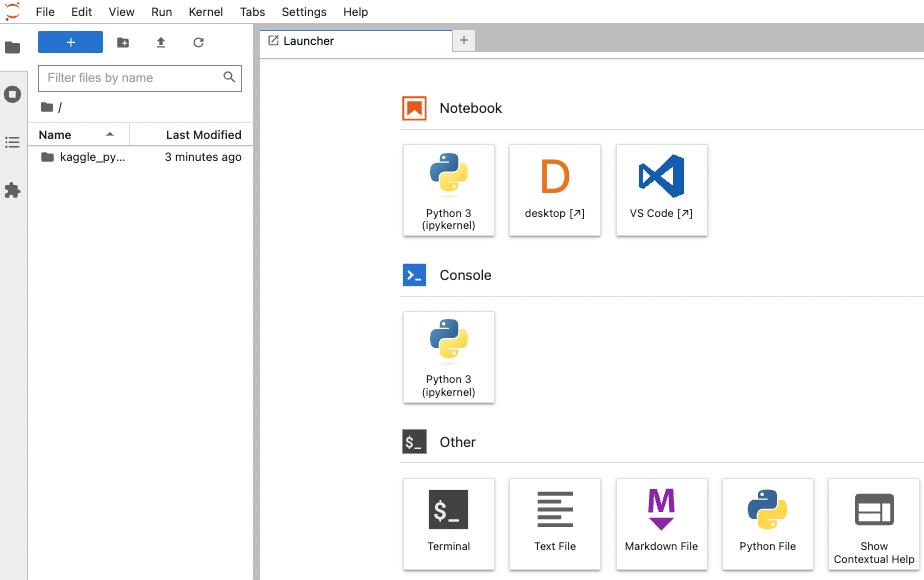
Task: Click the Filter files by name field
Action: tap(130, 78)
